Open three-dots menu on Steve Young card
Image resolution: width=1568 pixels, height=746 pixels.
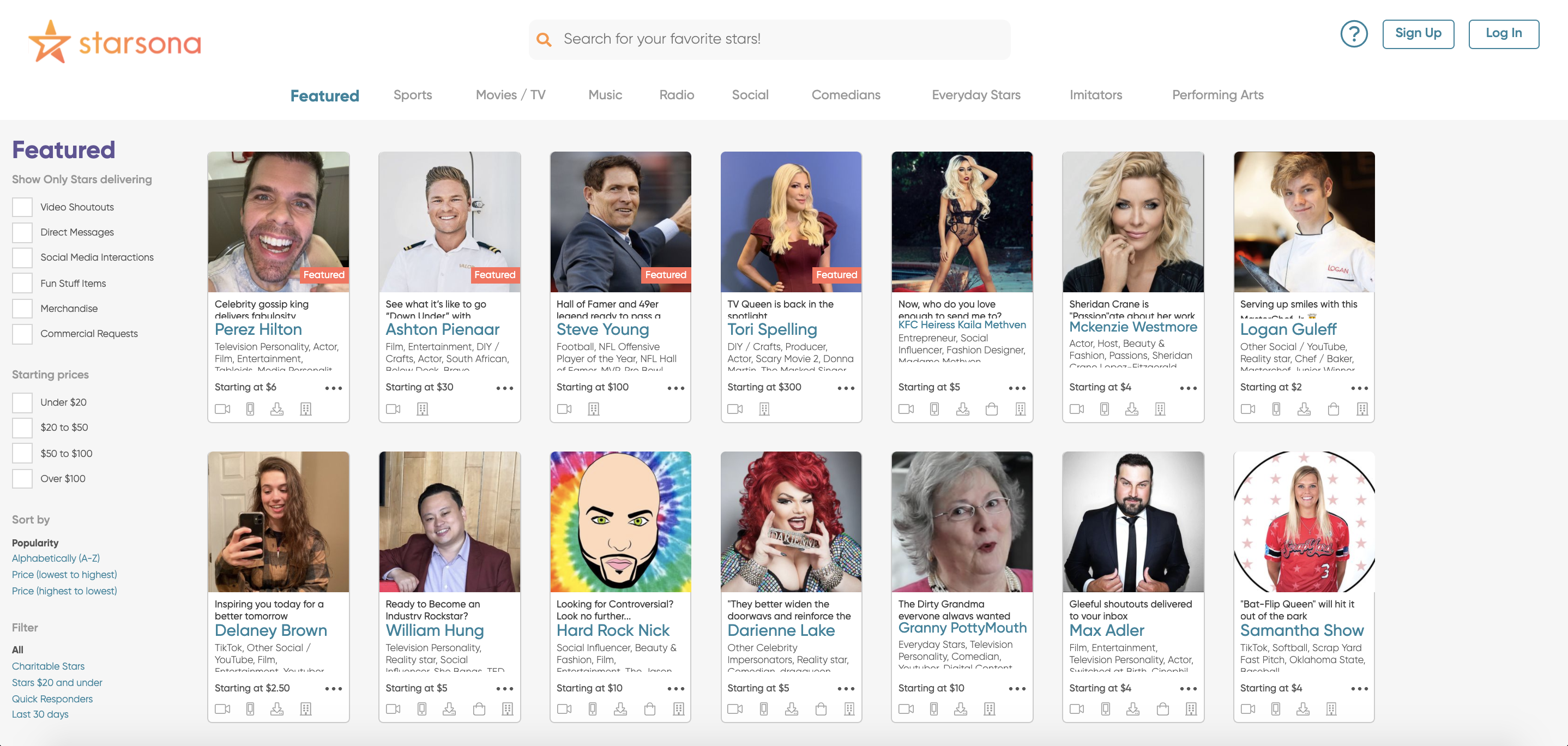tap(675, 388)
